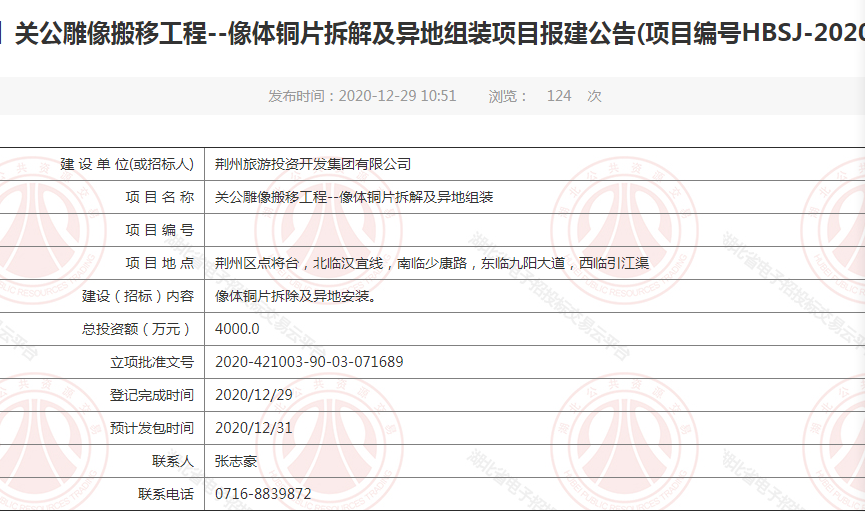Click project name value 关公雕像搬移工程 in the table
This screenshot has width=865, height=512.
click(x=355, y=197)
